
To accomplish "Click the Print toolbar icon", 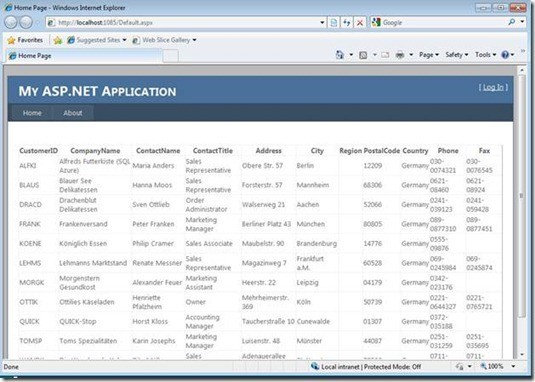I will pyautogui.click(x=400, y=55).
